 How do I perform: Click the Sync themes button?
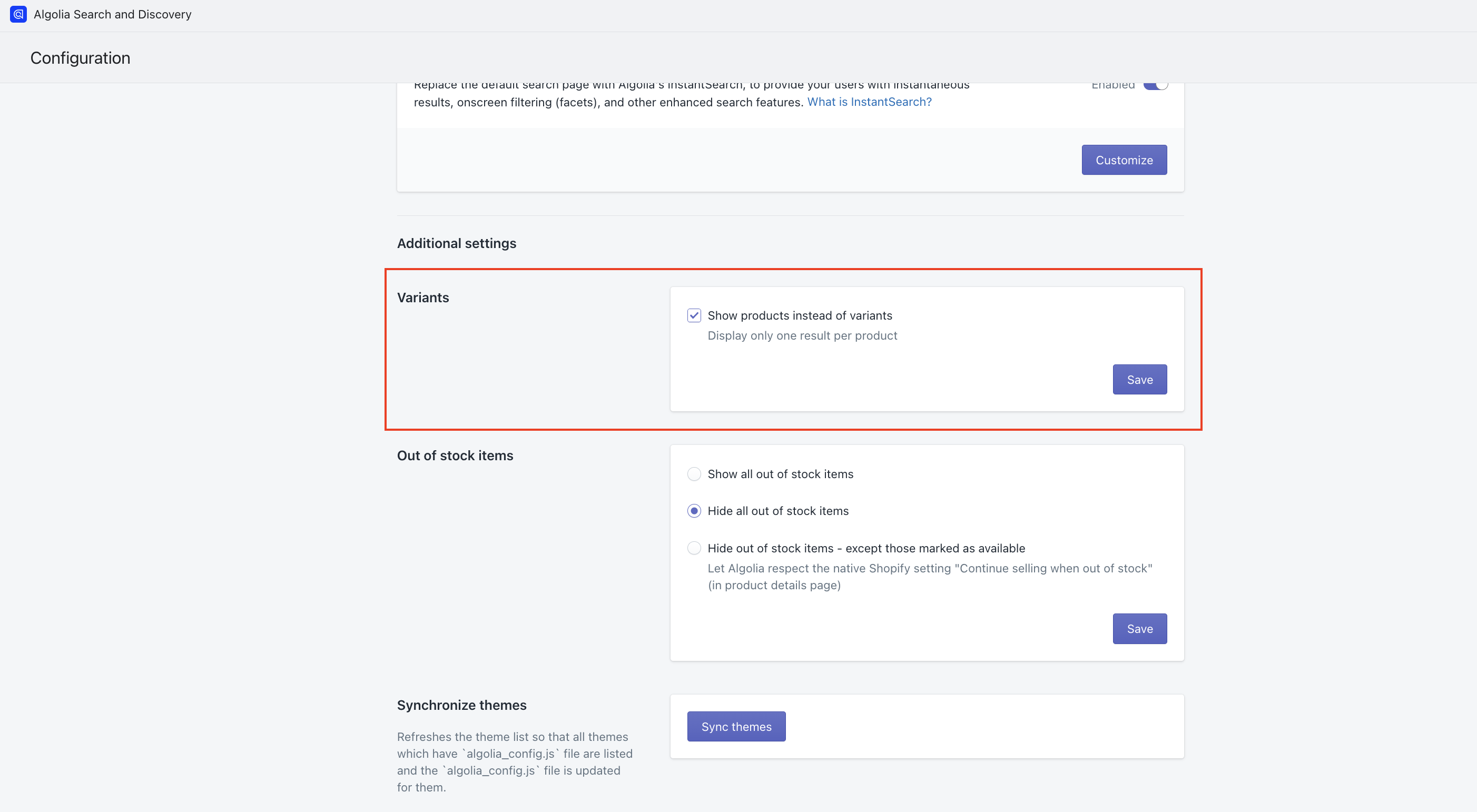coord(736,727)
